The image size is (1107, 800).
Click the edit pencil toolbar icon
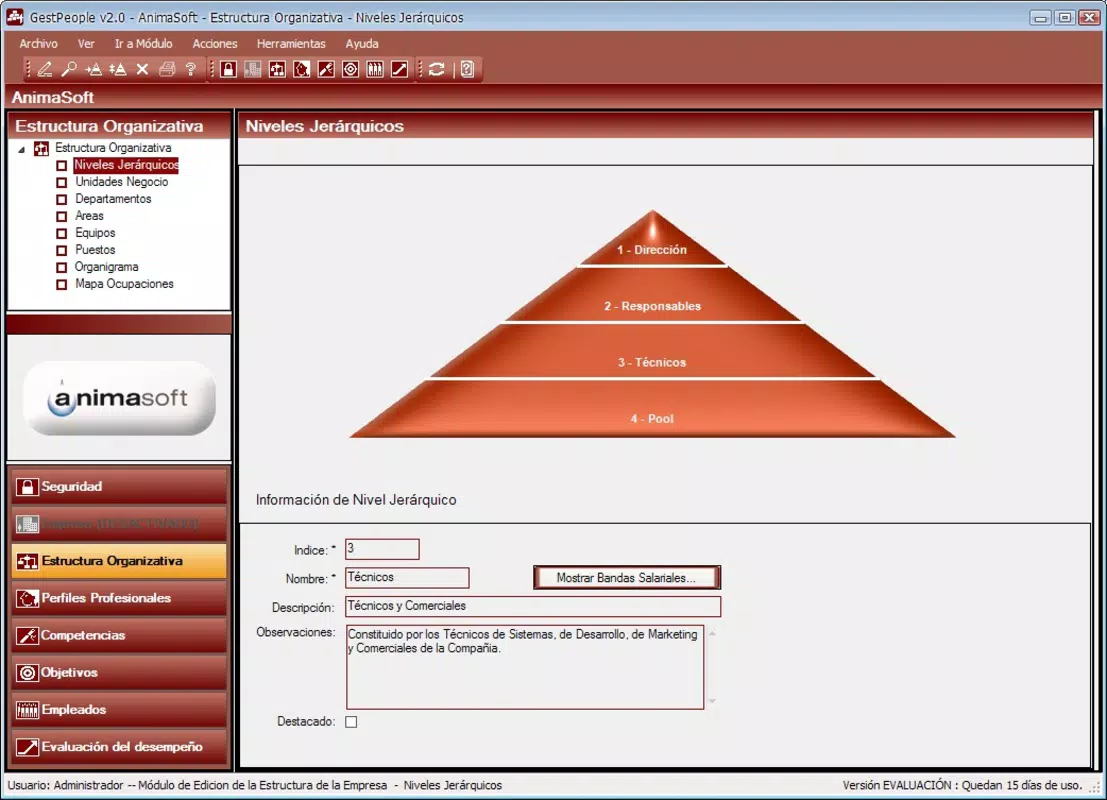[44, 69]
